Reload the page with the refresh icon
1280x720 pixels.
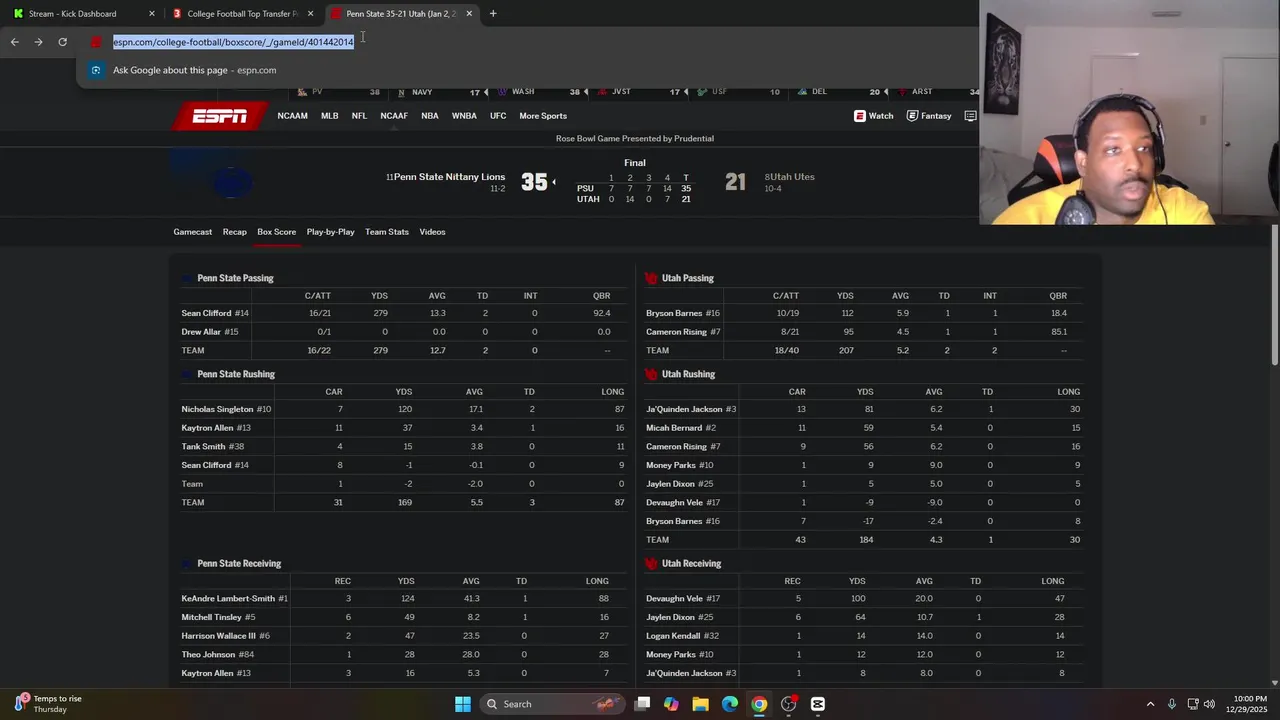(62, 42)
